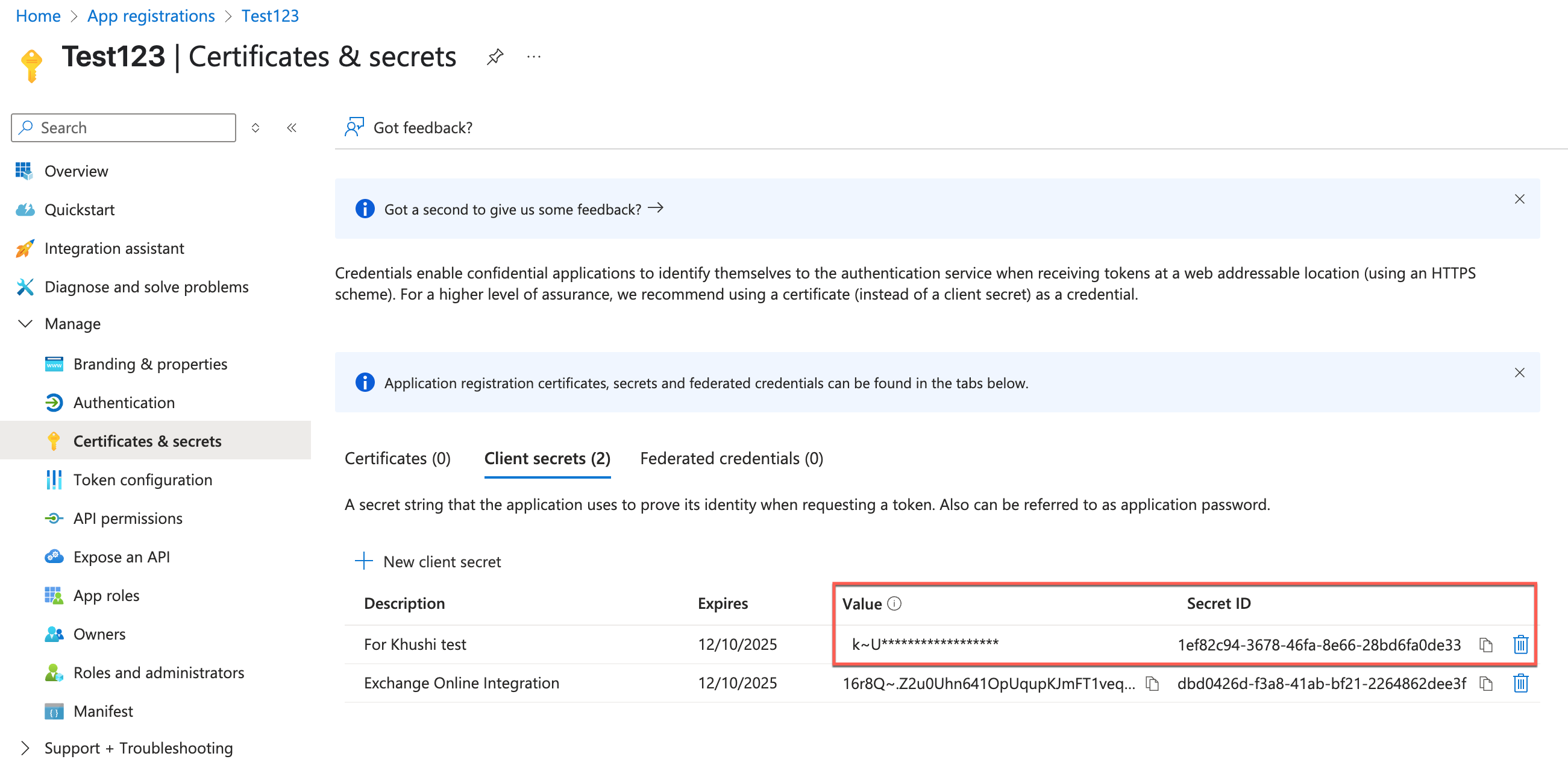Screen dimensions: 1568x768
Task: Click the Secret ID column header
Action: (x=1218, y=603)
